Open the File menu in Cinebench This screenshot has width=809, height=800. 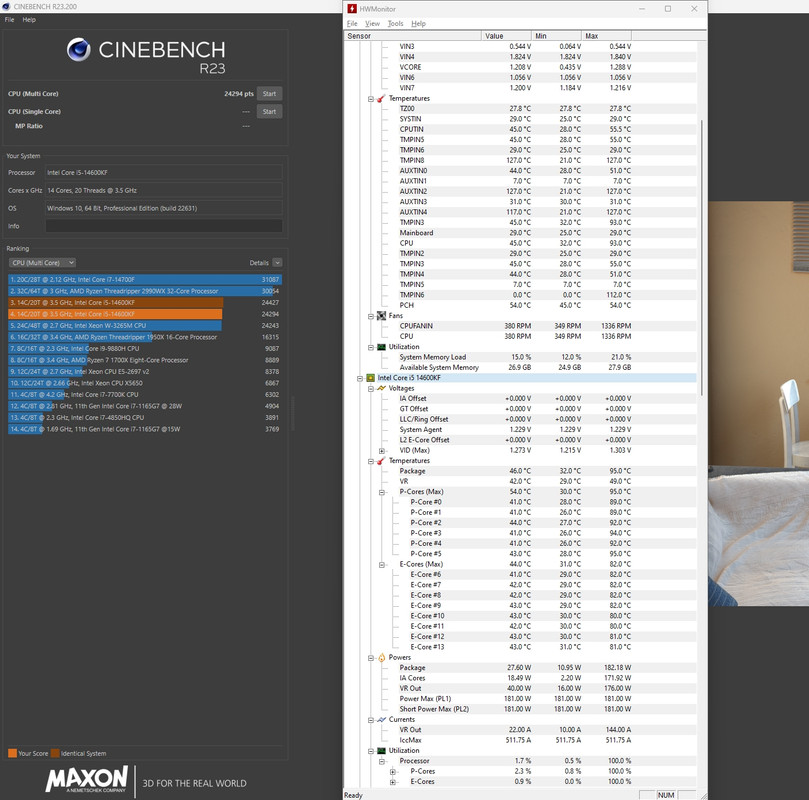[9, 20]
